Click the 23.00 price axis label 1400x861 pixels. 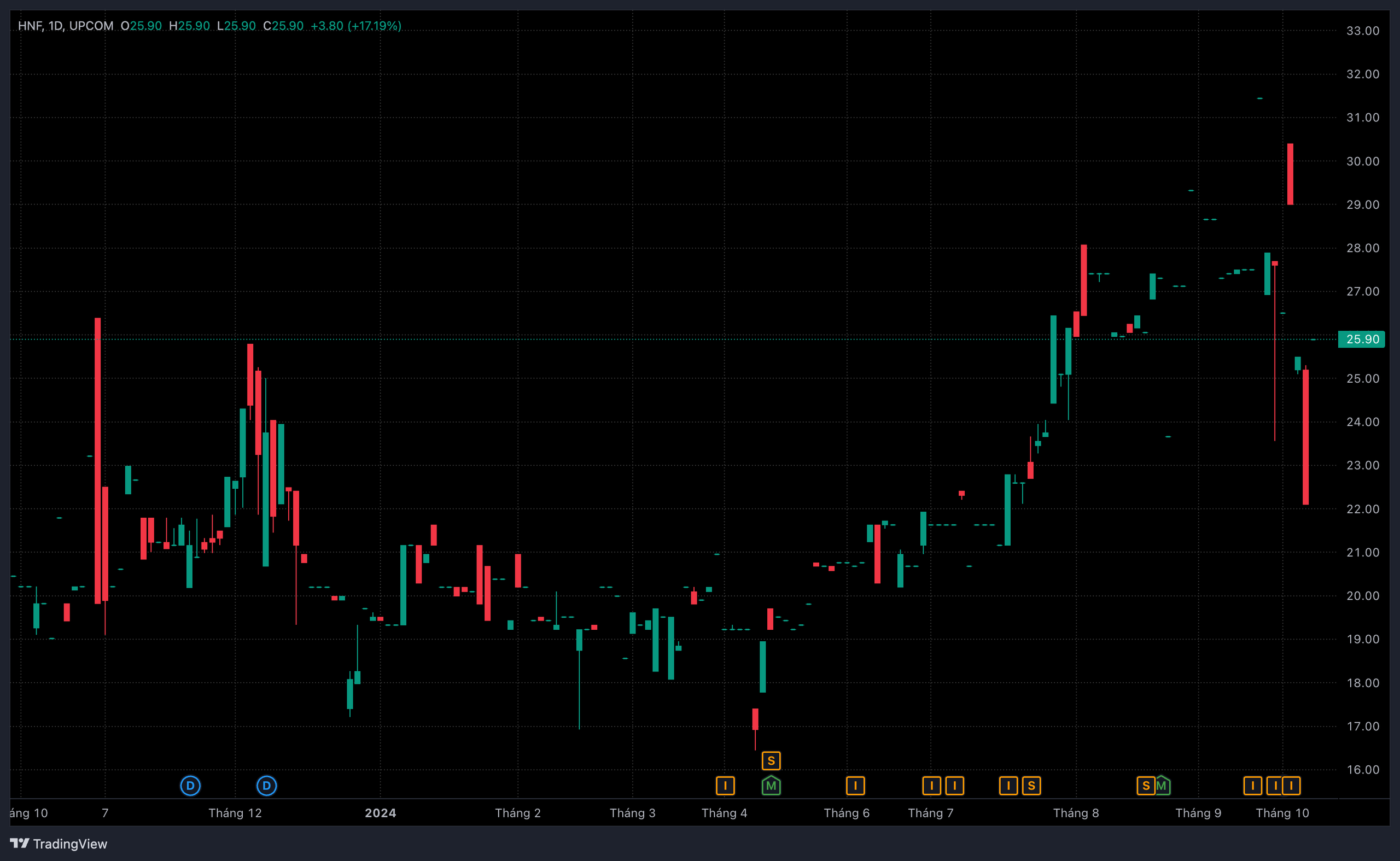coord(1363,465)
